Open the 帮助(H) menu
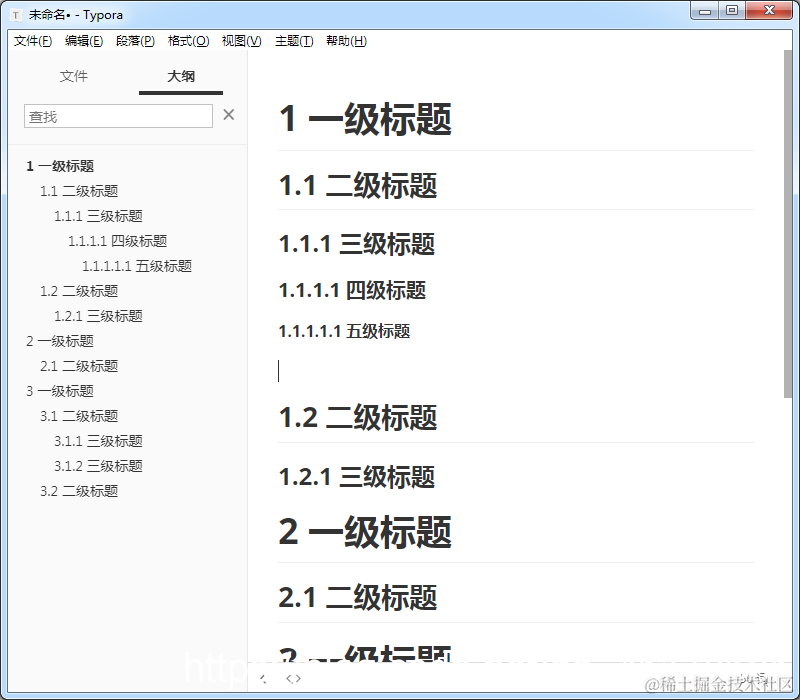Screen dimensions: 800x700 click(x=346, y=41)
